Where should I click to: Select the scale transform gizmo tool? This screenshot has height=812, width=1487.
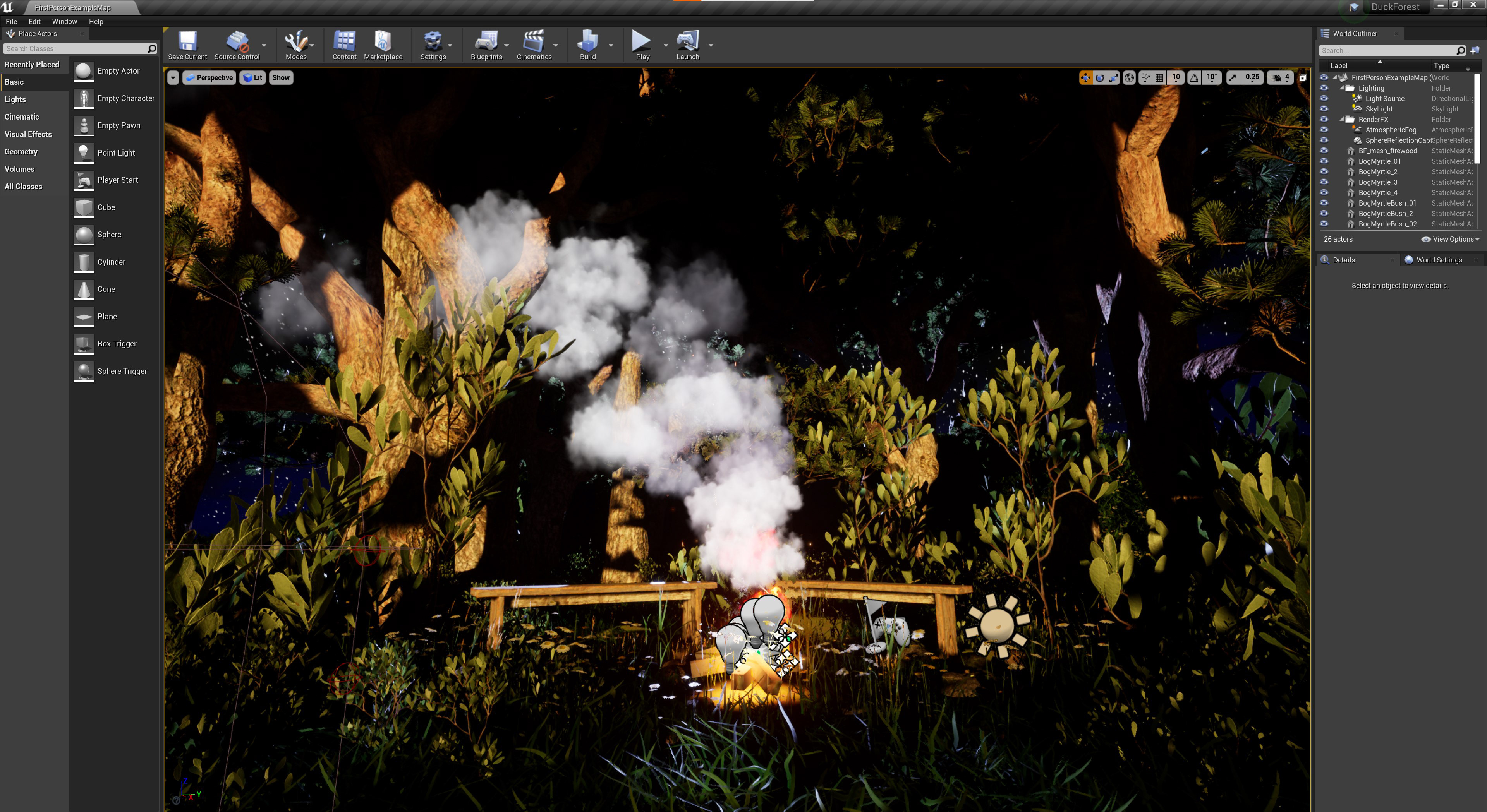[x=1114, y=78]
